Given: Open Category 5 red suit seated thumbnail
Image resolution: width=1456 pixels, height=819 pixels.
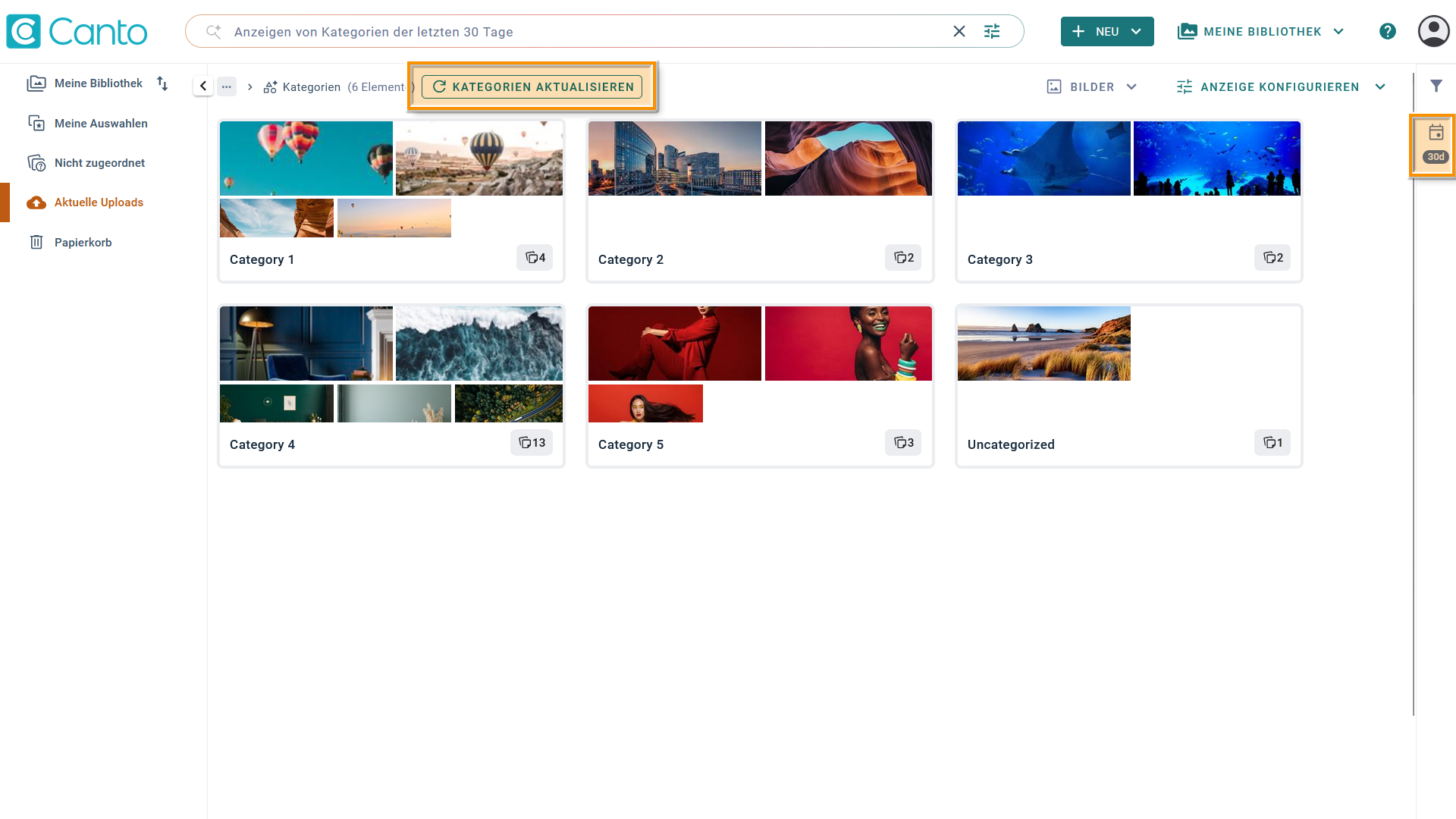Looking at the screenshot, I should click(x=675, y=344).
